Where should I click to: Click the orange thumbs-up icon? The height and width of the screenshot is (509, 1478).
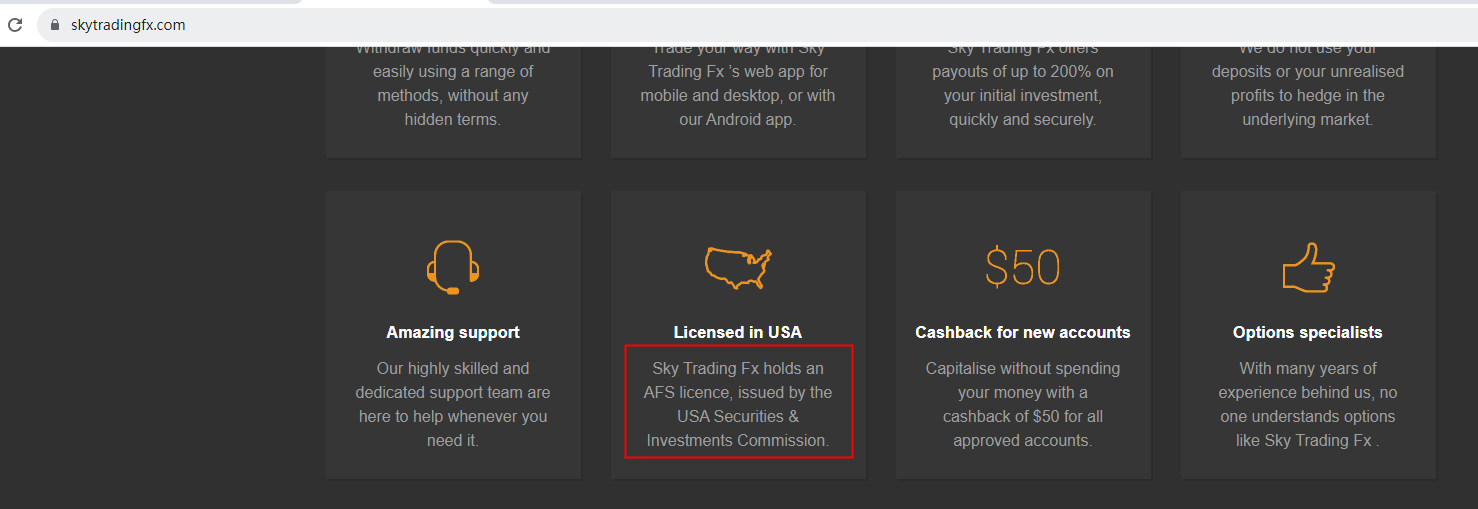tap(1308, 267)
